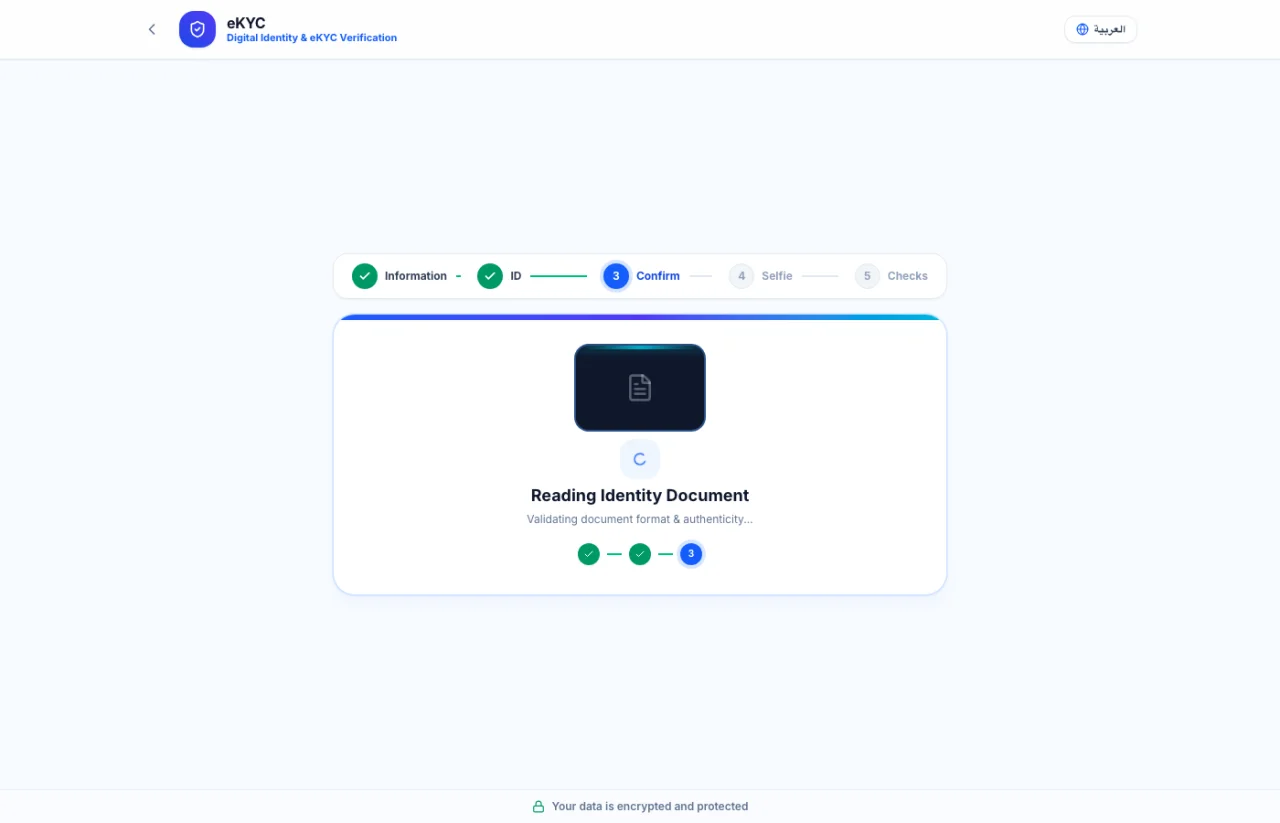
Task: Click the document icon in the dark scan card
Action: [x=640, y=388]
